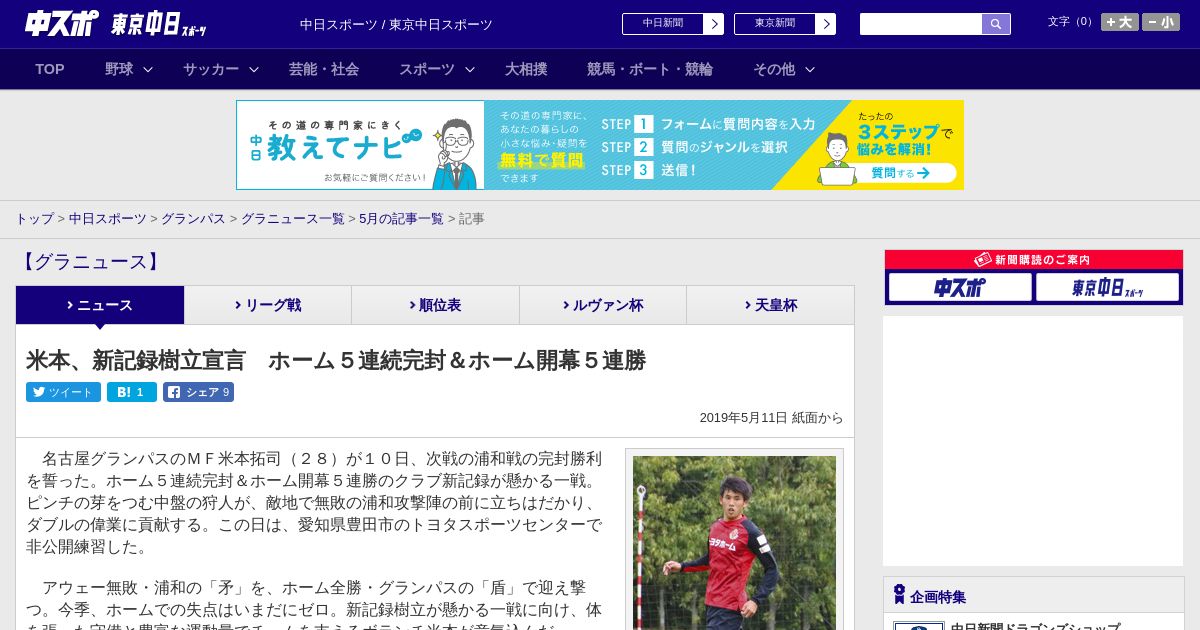Switch to the リーグ戦 tab

[268, 305]
